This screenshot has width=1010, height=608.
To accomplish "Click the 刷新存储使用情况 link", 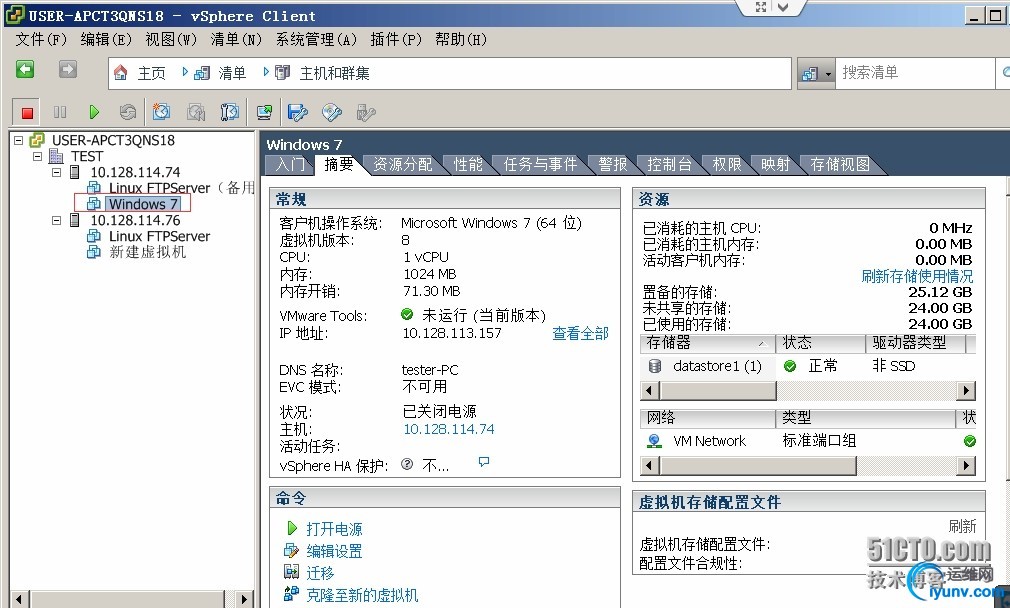I will pos(917,276).
